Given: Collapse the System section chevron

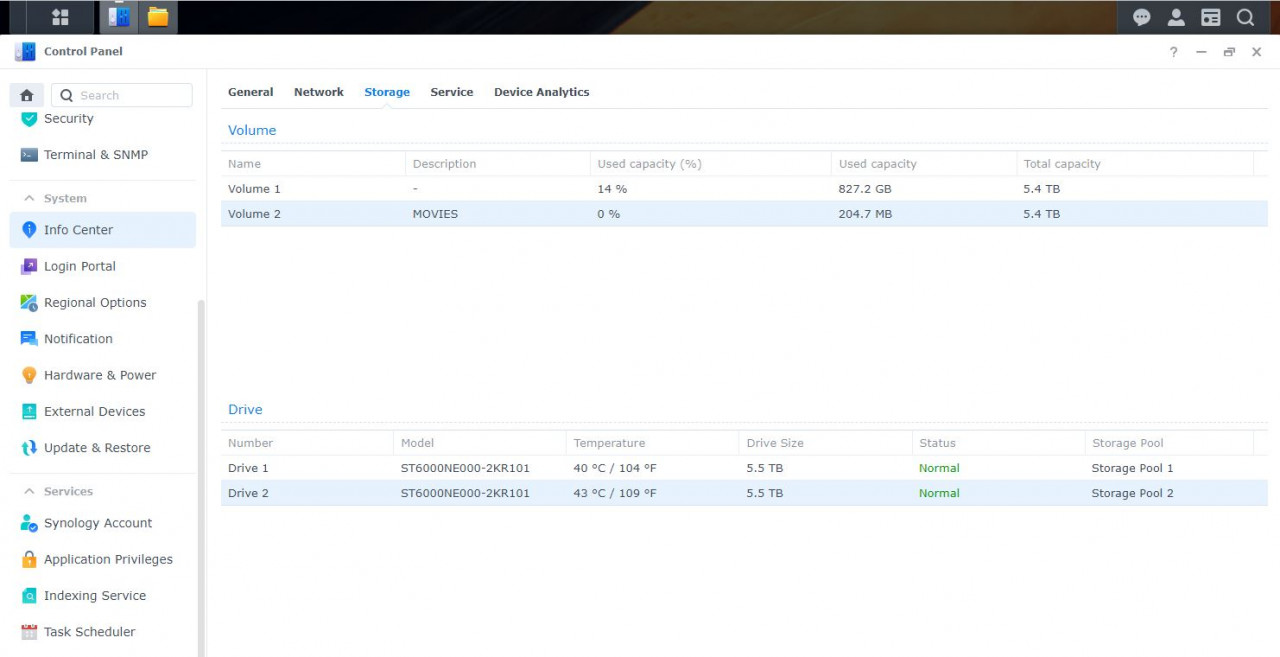Looking at the screenshot, I should click(29, 198).
